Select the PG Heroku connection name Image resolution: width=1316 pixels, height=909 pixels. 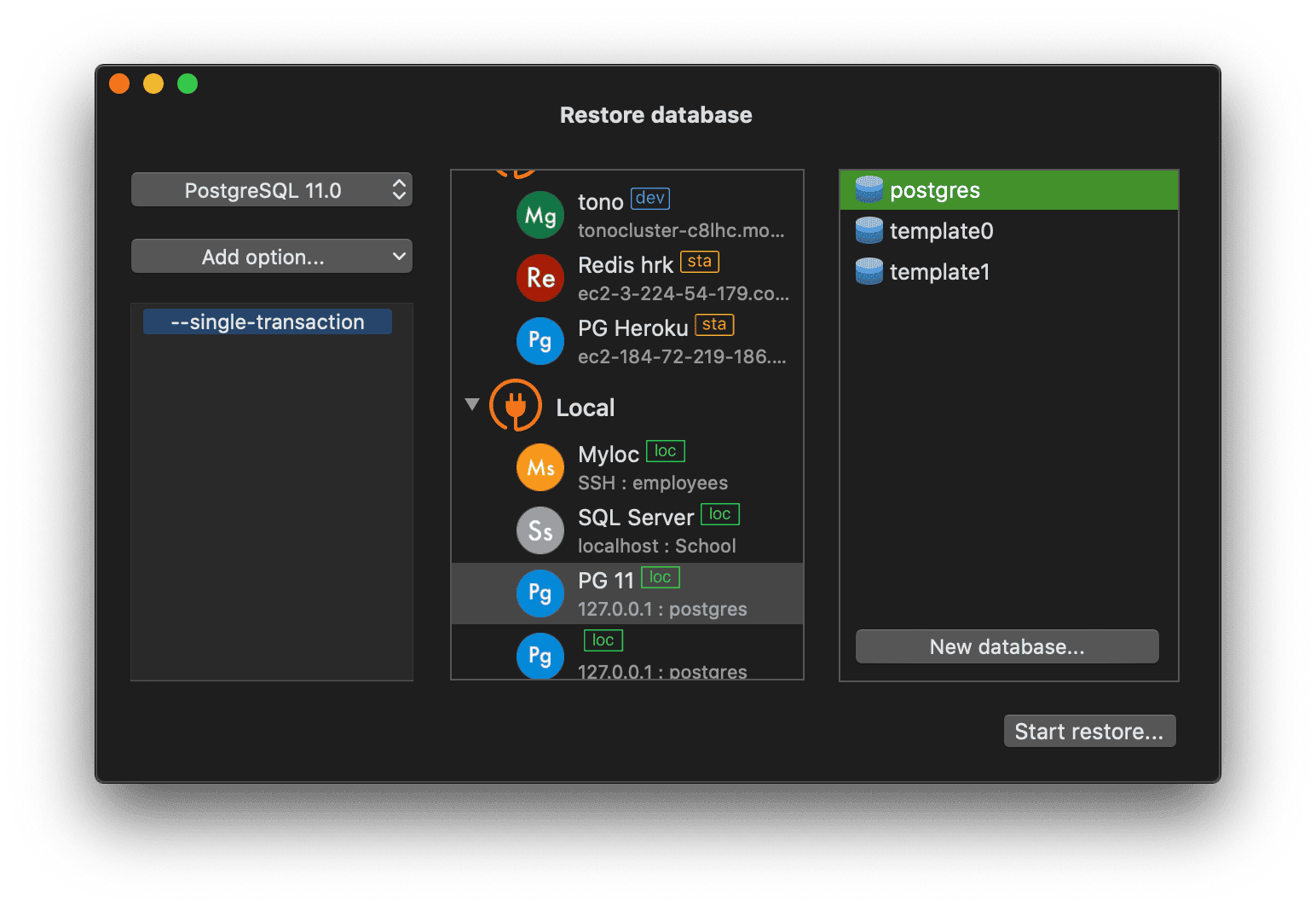pos(633,328)
